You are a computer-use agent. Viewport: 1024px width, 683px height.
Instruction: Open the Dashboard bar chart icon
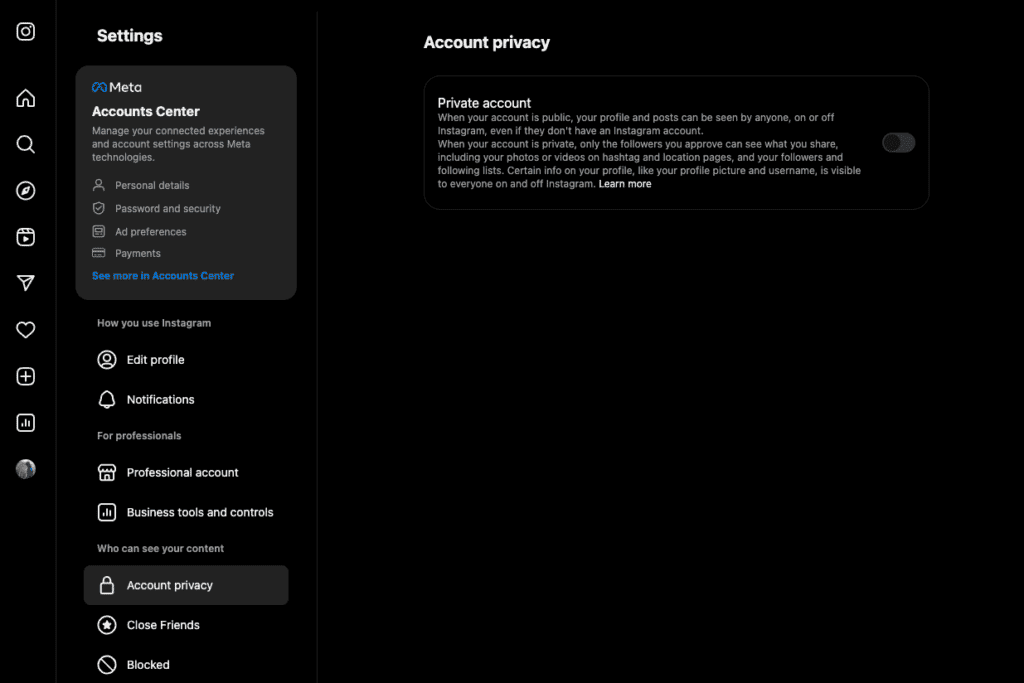tap(26, 423)
